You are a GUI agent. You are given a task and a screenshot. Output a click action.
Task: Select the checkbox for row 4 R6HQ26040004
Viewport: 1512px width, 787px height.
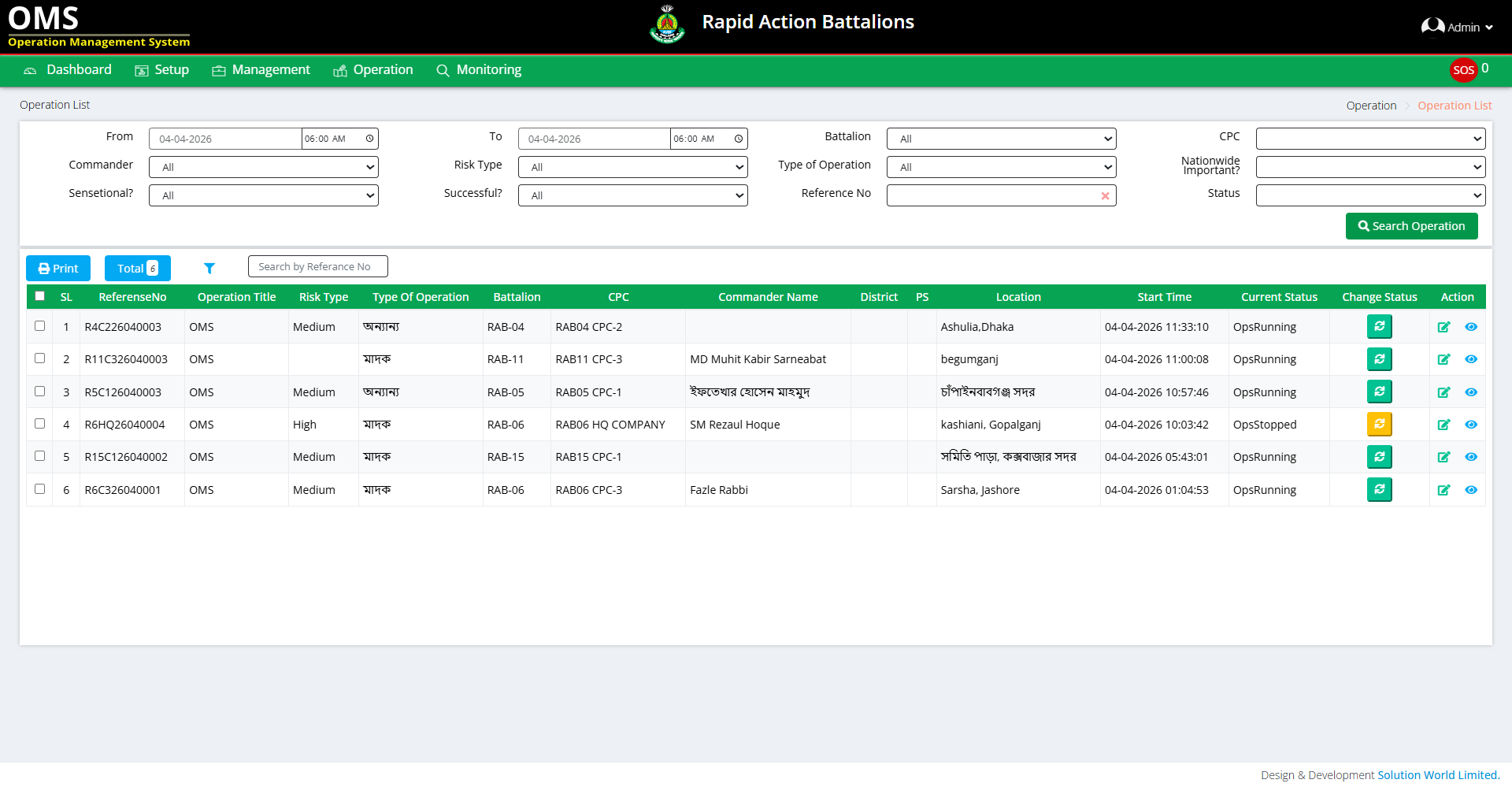(x=40, y=424)
